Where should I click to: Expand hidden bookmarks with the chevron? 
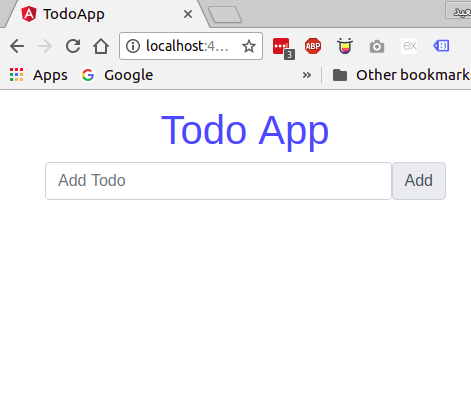pos(307,75)
